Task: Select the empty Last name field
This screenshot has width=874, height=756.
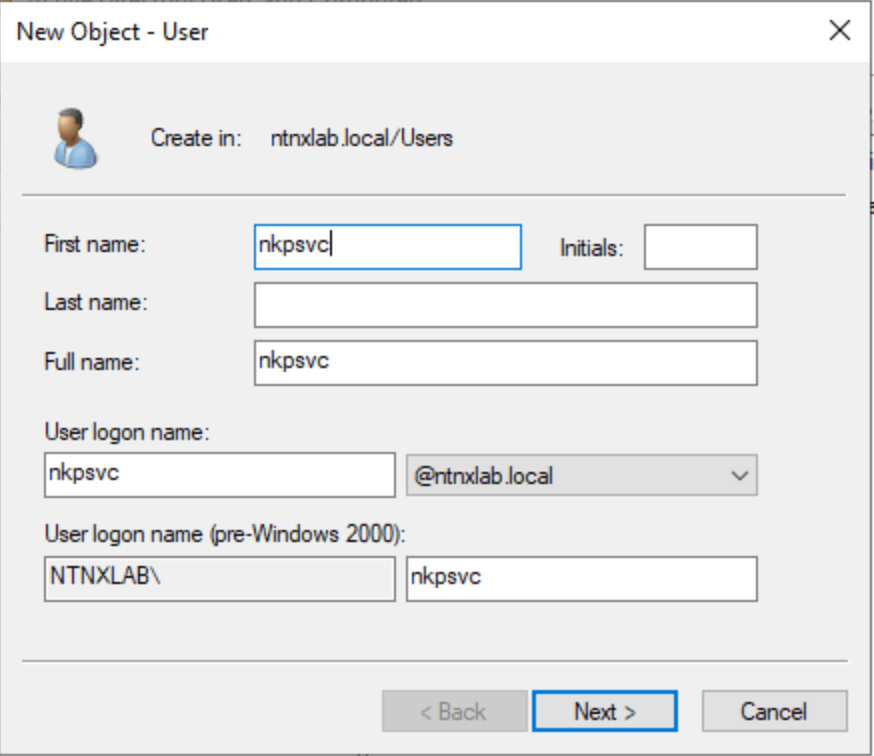Action: pyautogui.click(x=505, y=305)
